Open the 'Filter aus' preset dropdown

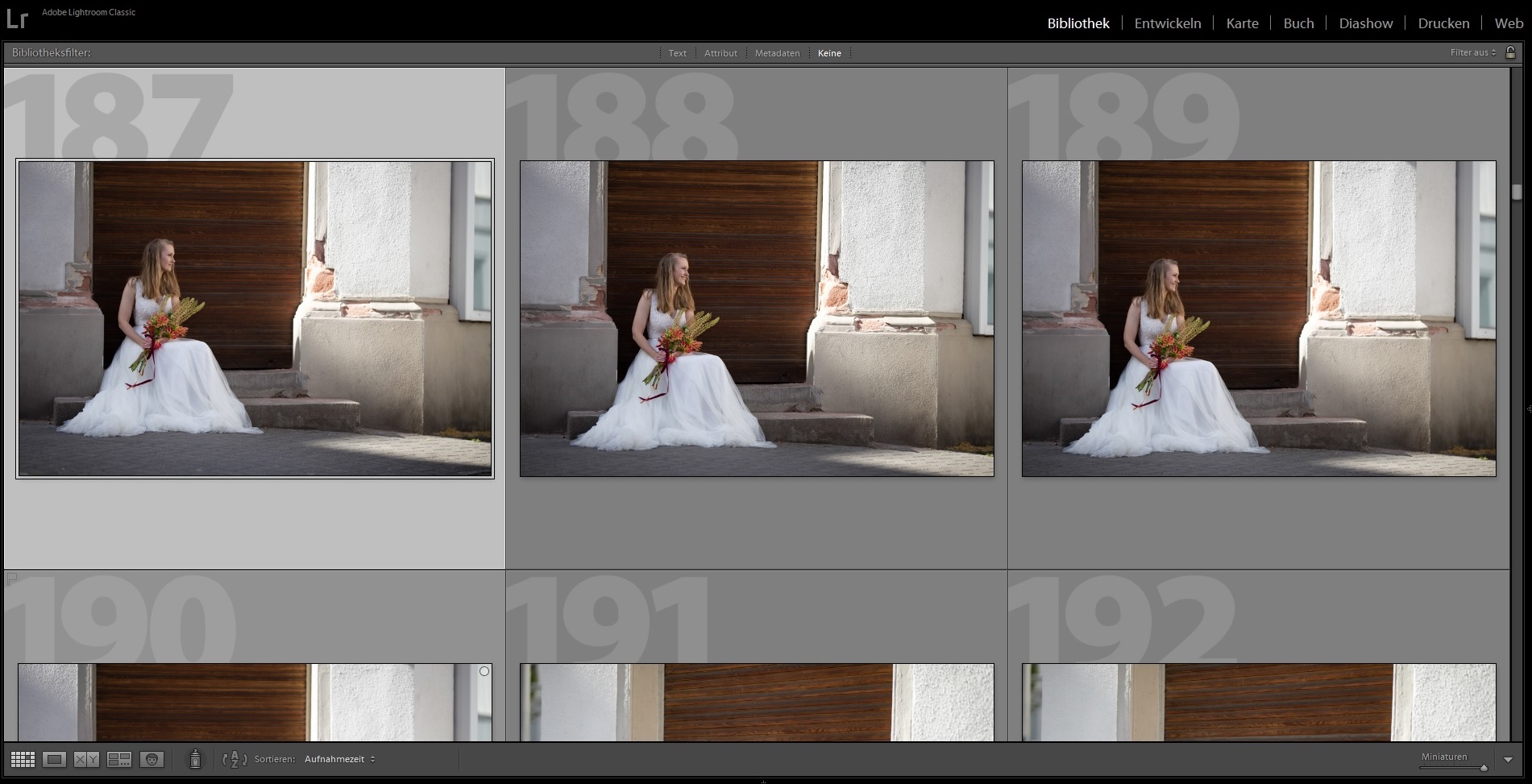coord(1473,52)
